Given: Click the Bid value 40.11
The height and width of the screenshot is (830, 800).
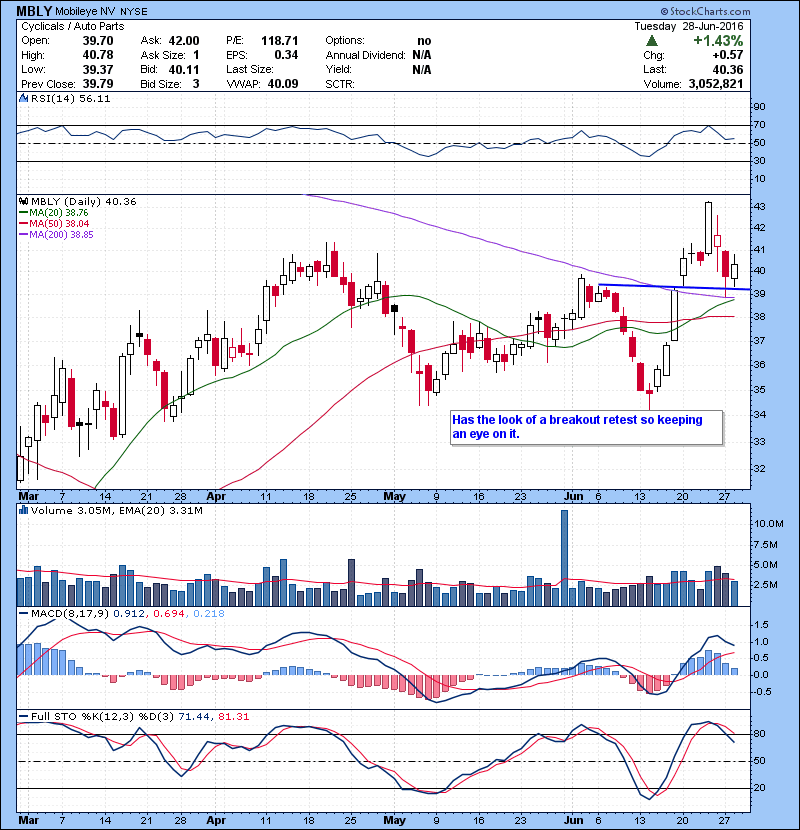Looking at the screenshot, I should [x=184, y=69].
